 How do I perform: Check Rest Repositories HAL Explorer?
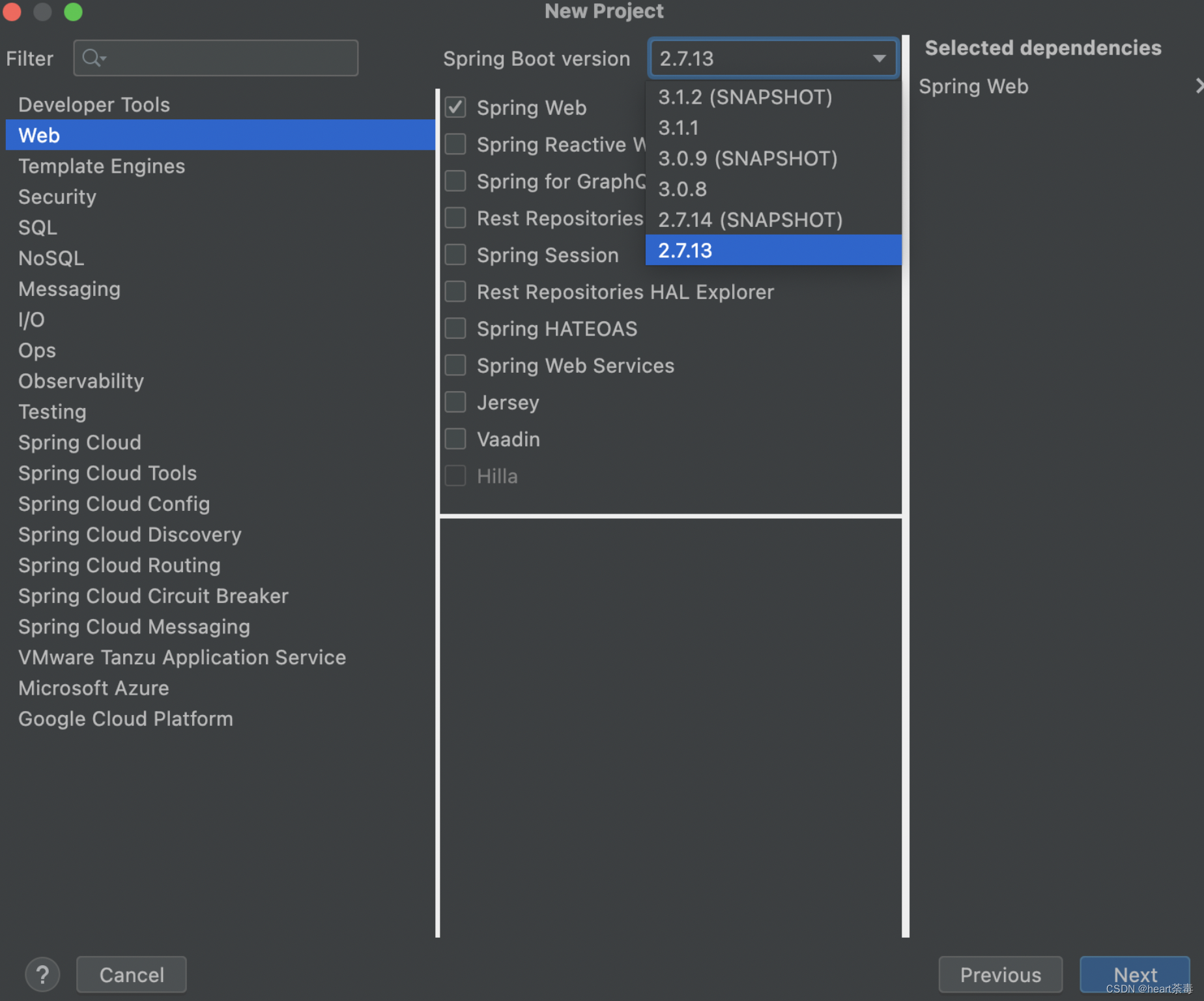(455, 291)
